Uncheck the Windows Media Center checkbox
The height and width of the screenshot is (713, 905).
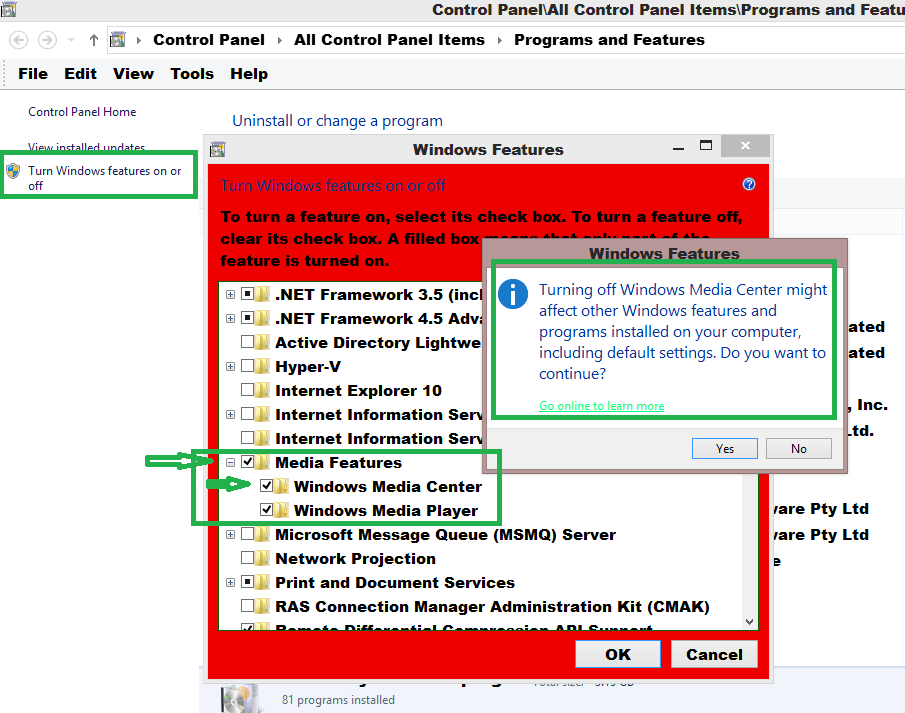pyautogui.click(x=267, y=486)
